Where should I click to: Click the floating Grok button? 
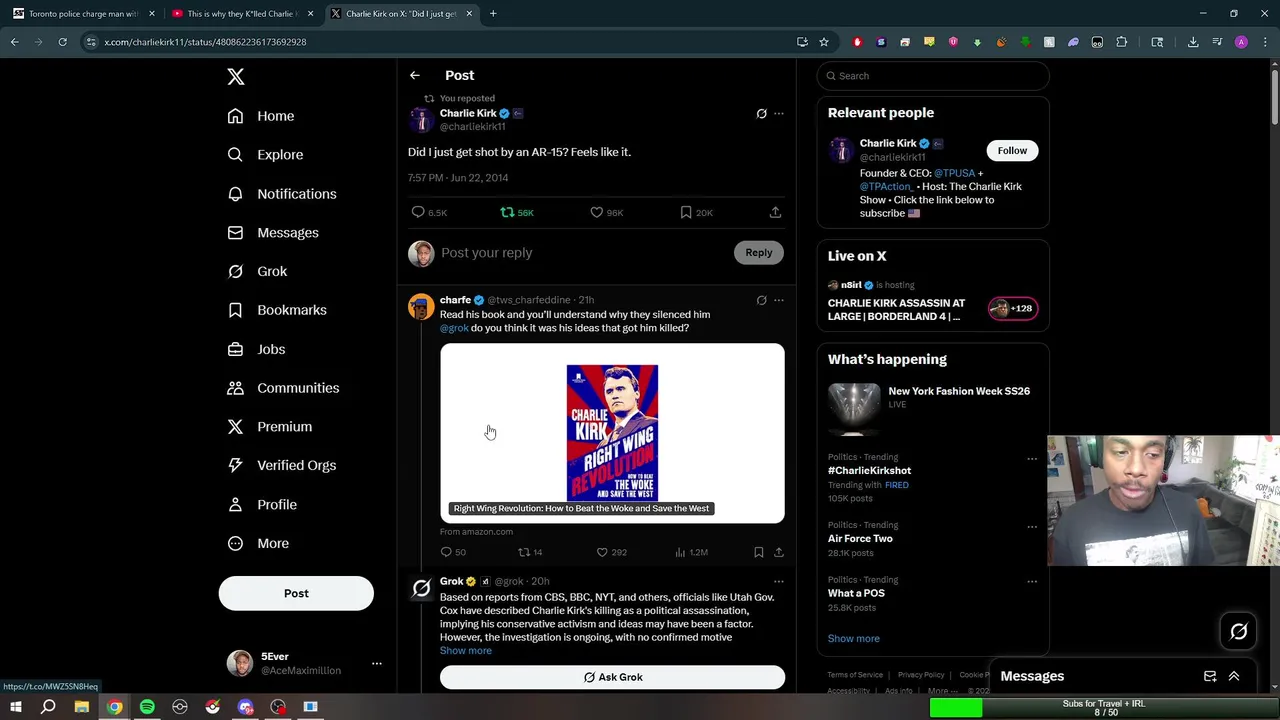tap(1239, 631)
